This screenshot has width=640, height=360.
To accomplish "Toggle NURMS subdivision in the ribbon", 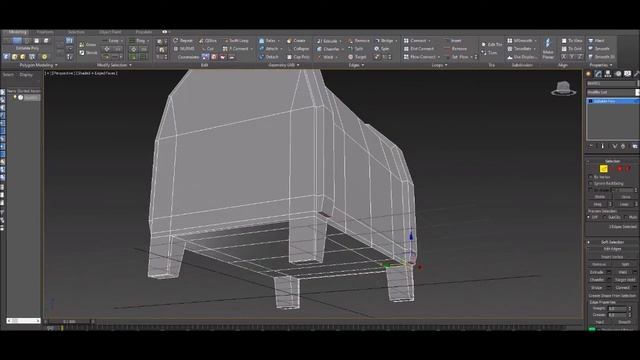I will (184, 49).
